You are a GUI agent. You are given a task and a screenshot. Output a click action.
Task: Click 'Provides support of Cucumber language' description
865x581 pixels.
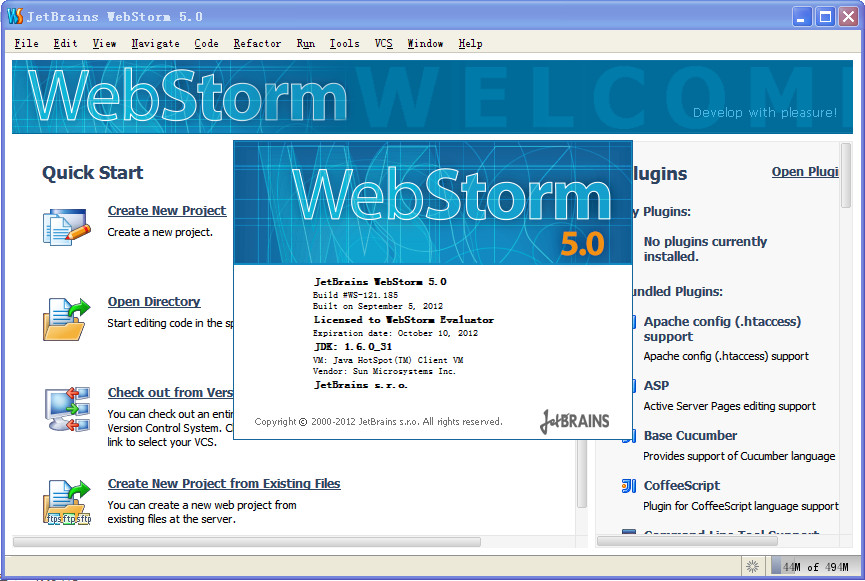pos(739,456)
